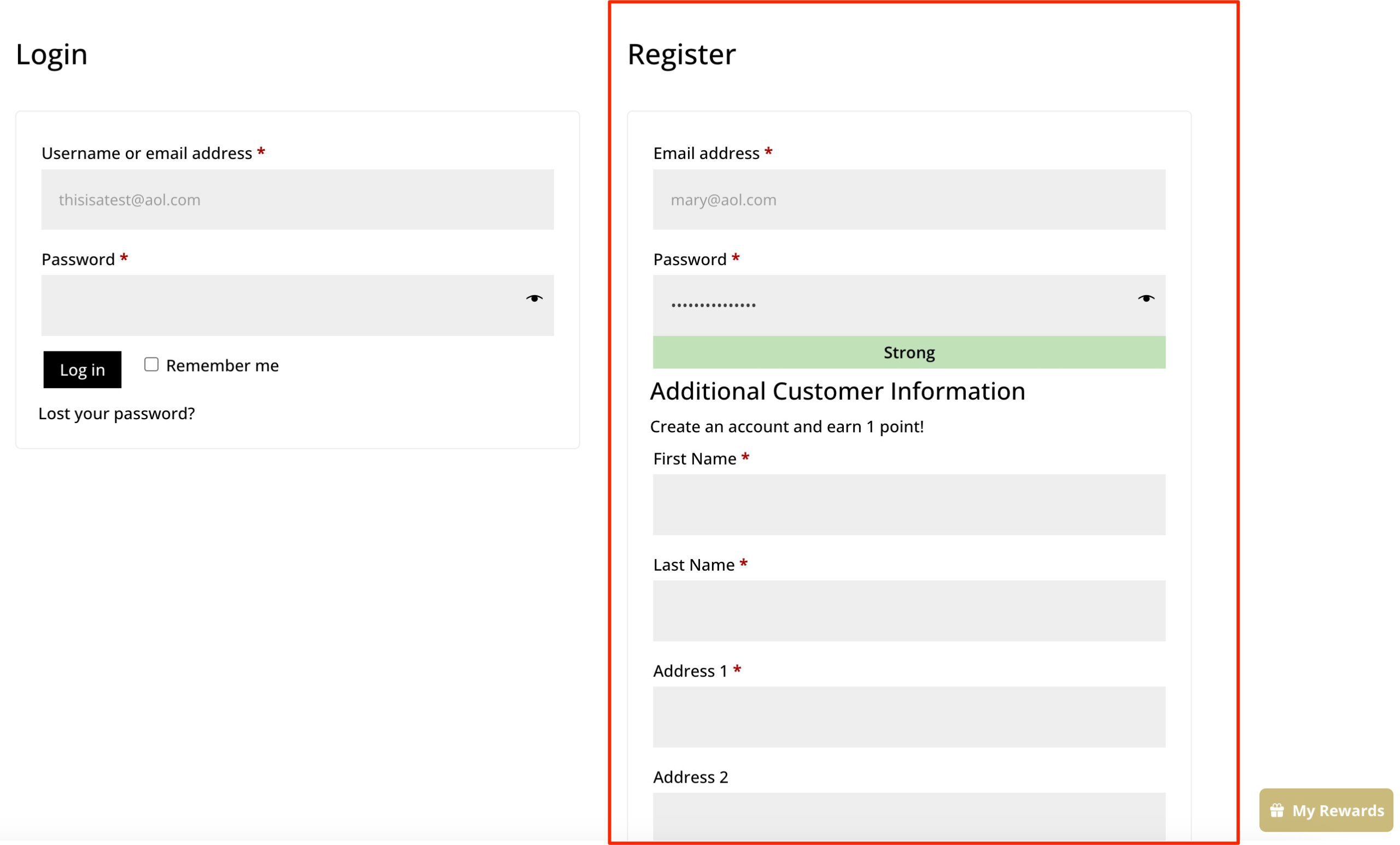This screenshot has height=845, width=1400.
Task: Reveal Register password with eye icon
Action: 1146,299
